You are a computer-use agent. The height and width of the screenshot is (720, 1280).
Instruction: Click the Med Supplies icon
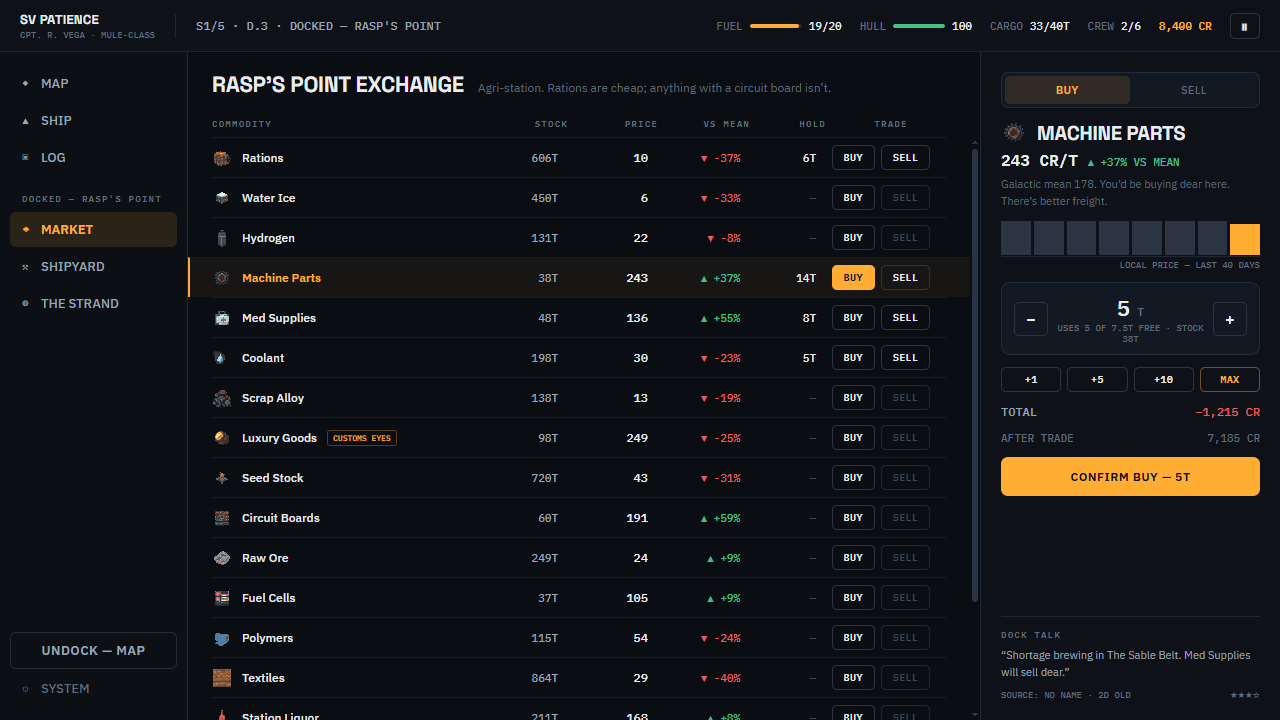point(222,318)
